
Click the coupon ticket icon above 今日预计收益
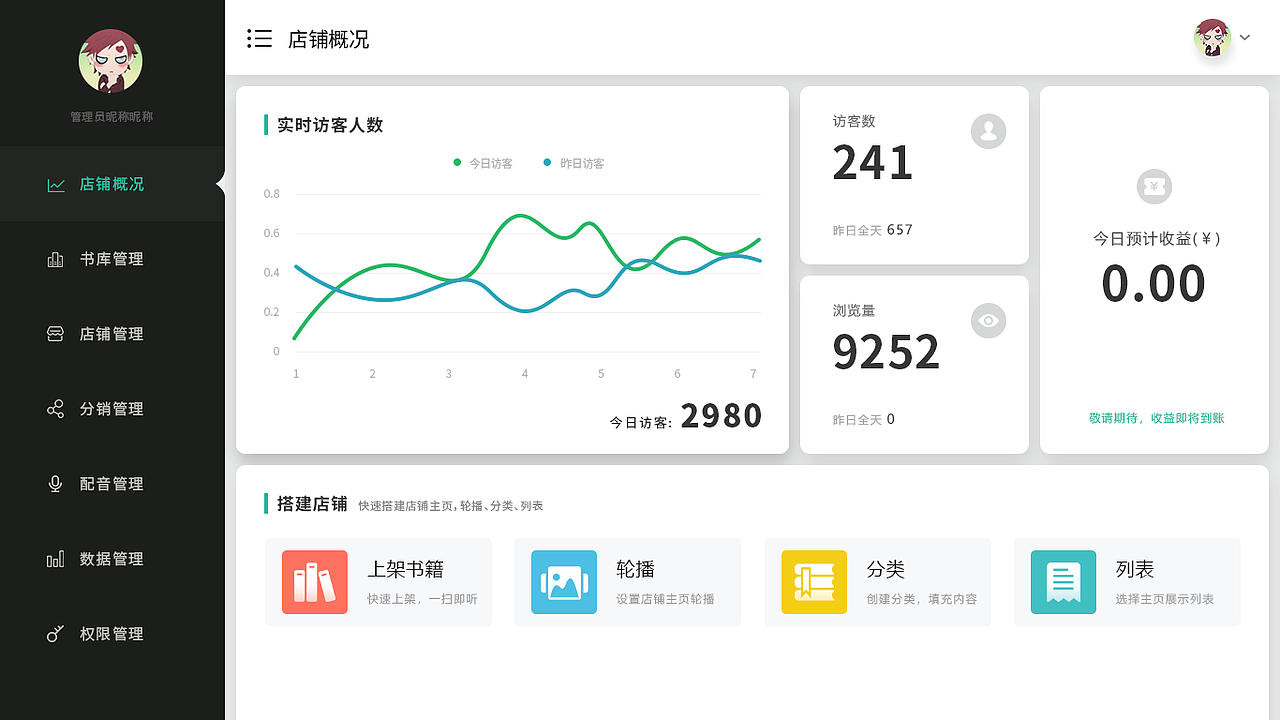[1154, 186]
